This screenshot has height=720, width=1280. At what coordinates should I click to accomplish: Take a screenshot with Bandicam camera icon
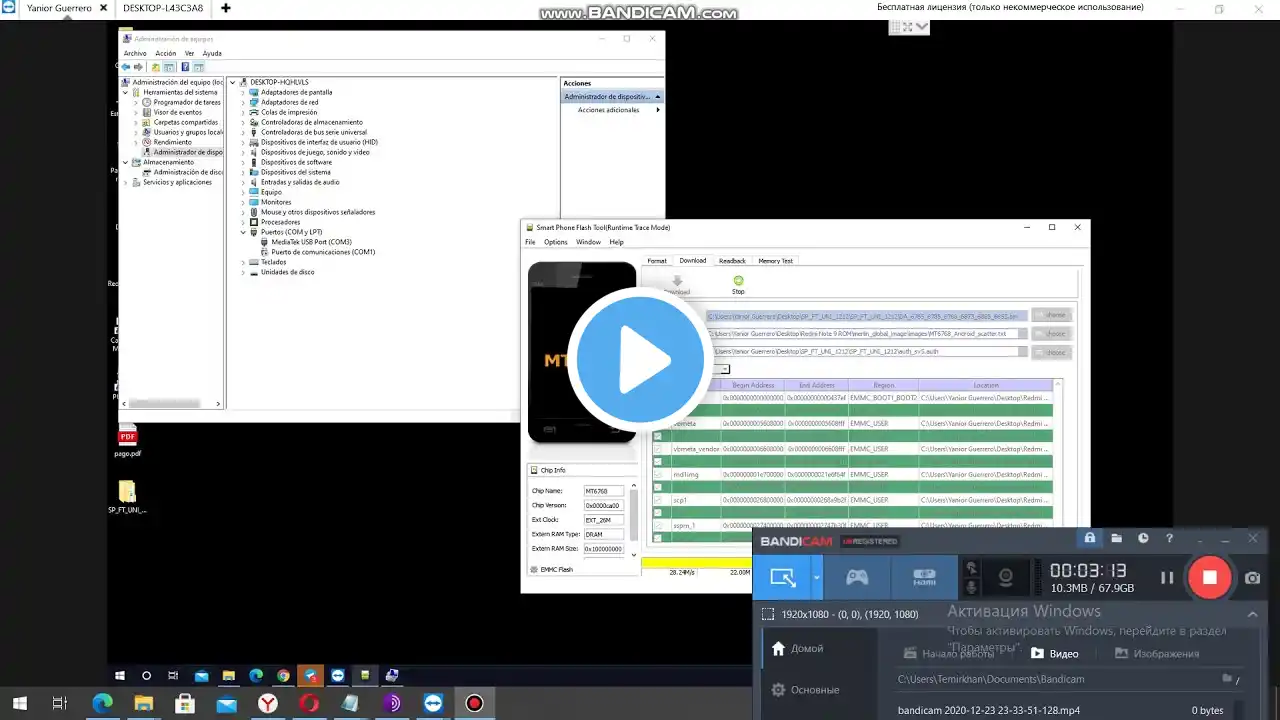pyautogui.click(x=1252, y=577)
